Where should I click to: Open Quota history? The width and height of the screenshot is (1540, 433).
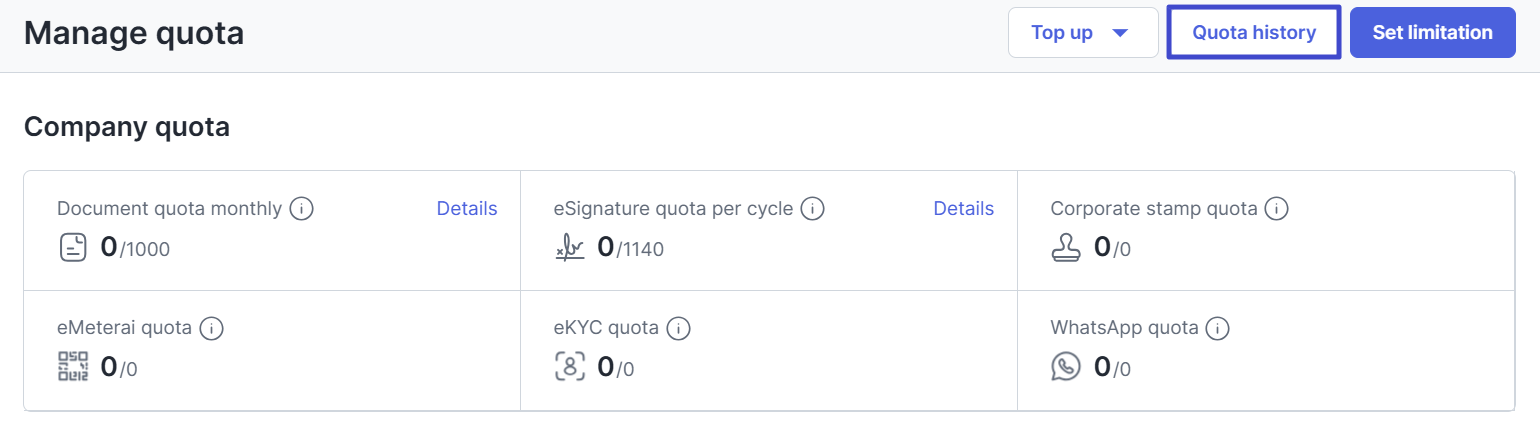pos(1254,33)
